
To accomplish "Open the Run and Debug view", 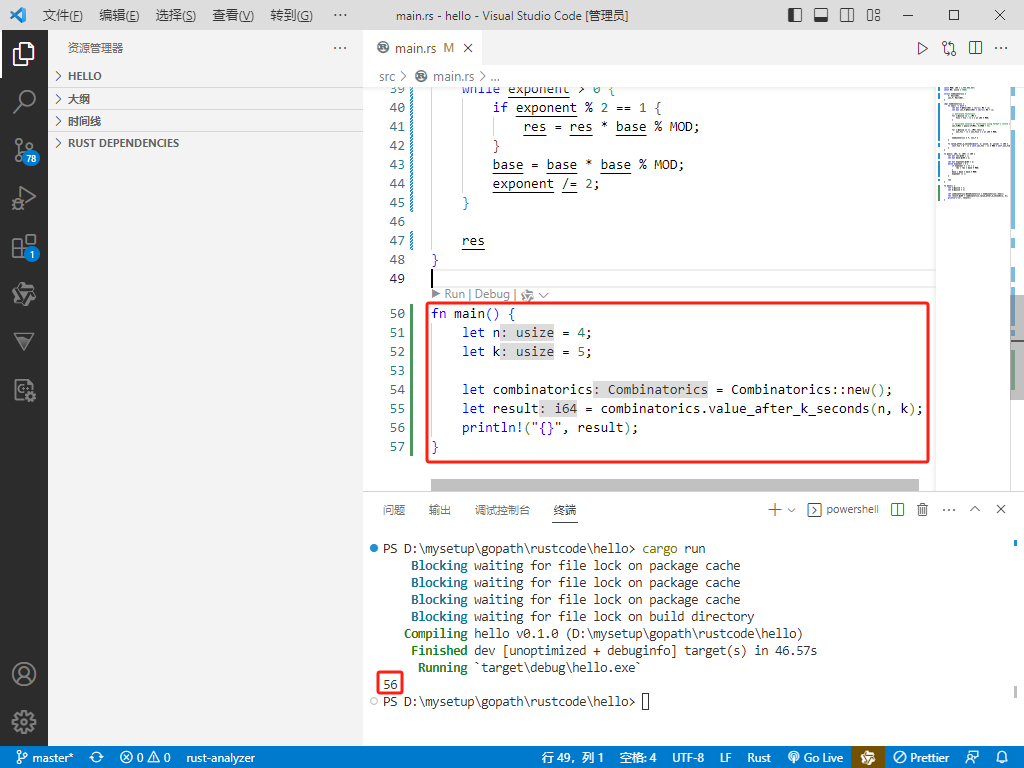I will pos(24,198).
